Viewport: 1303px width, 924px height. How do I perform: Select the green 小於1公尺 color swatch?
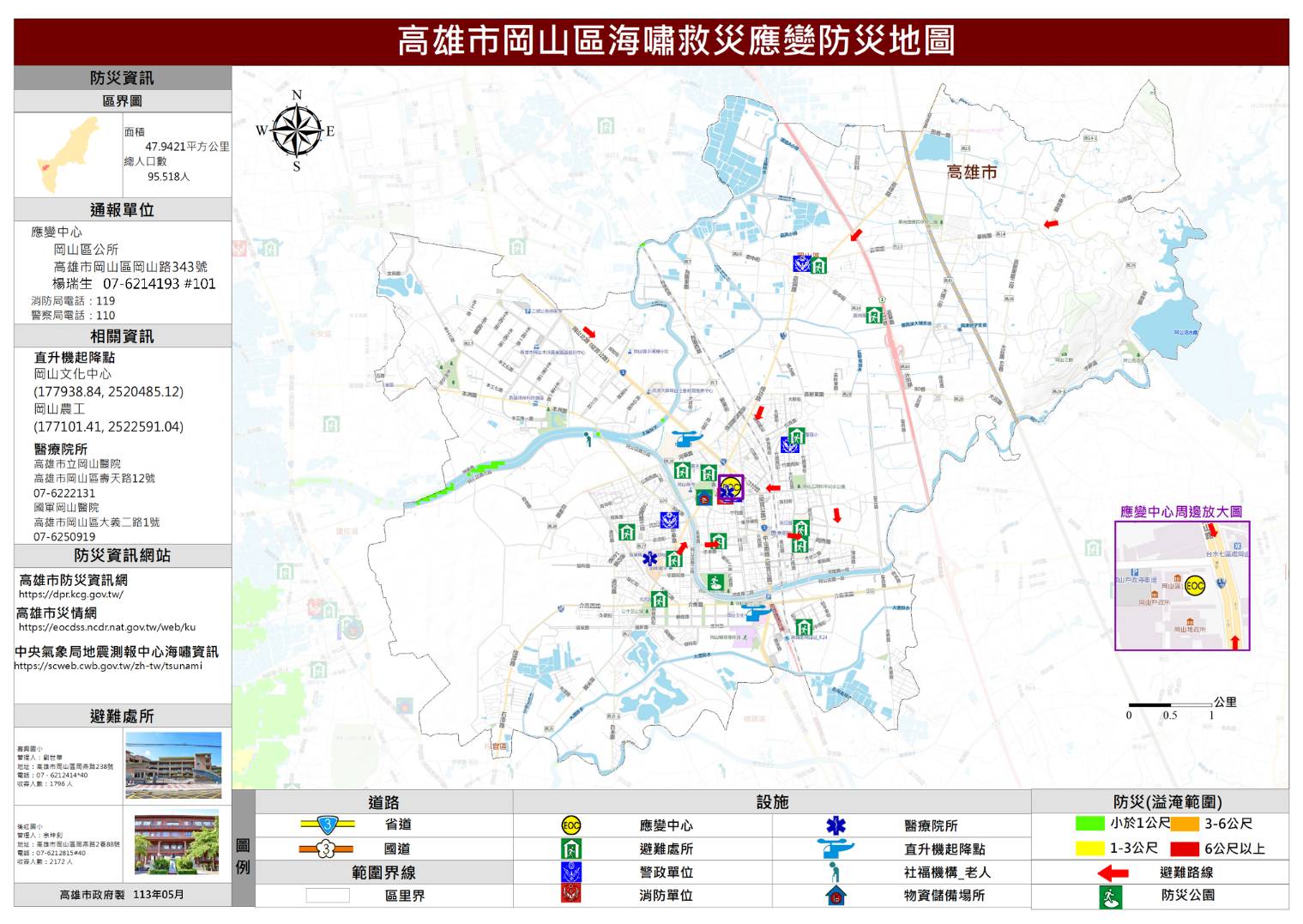(x=1089, y=824)
